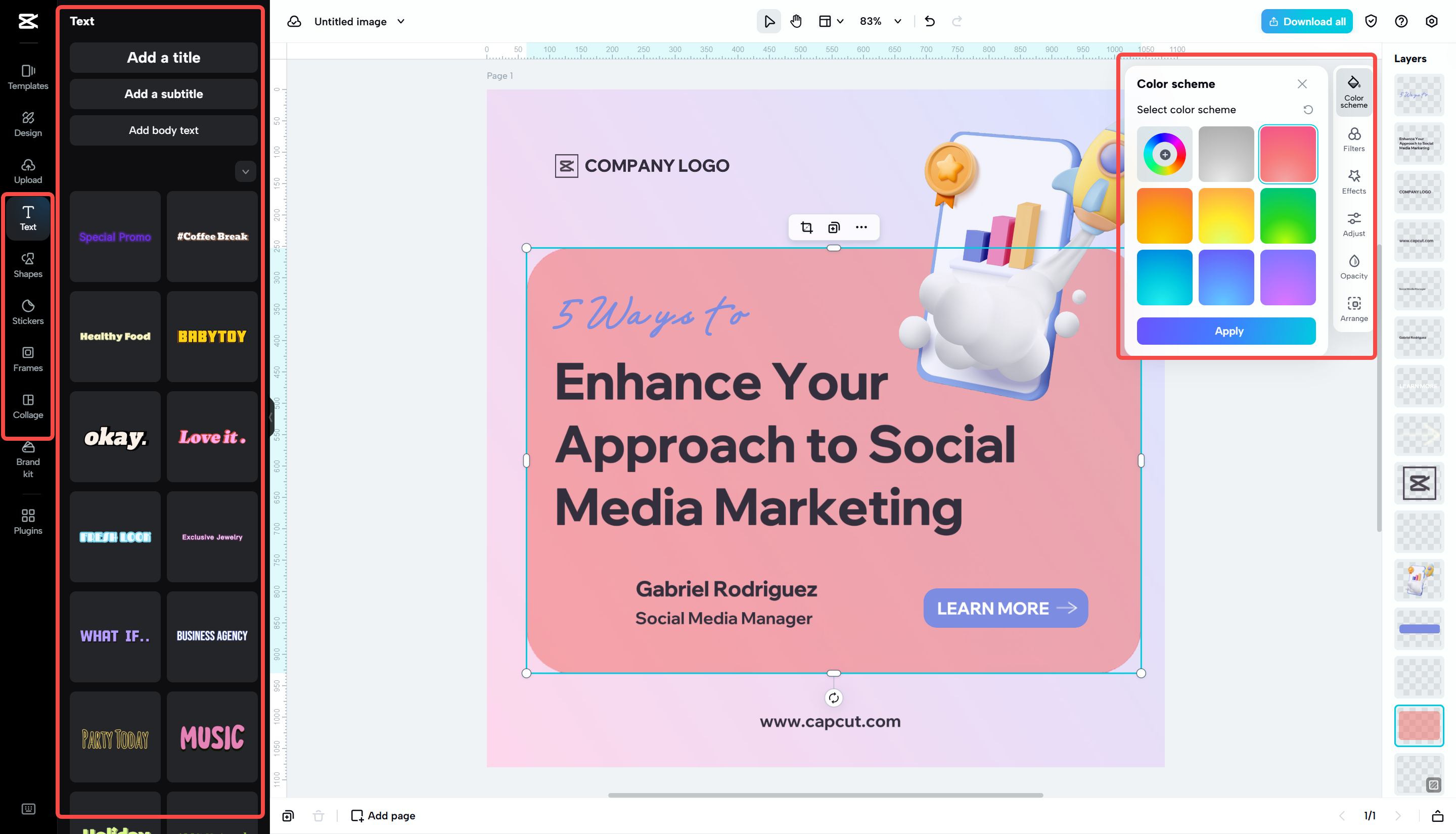Open the Collage panel

coord(27,406)
